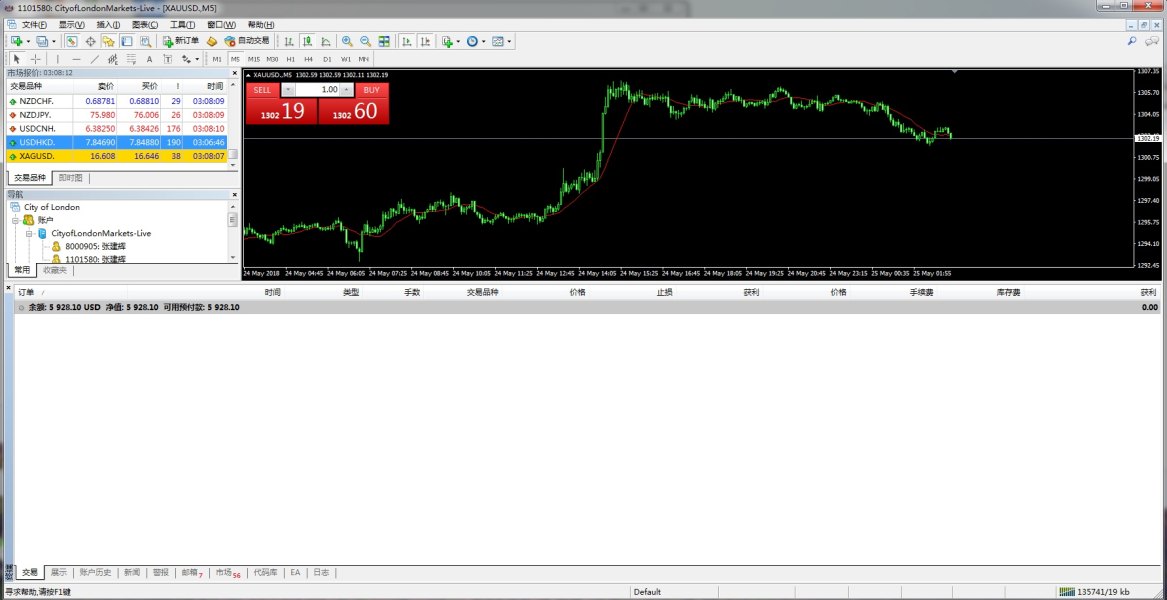Toggle the AutoTrading (自动交易) button
The width and height of the screenshot is (1167, 600).
tap(247, 41)
